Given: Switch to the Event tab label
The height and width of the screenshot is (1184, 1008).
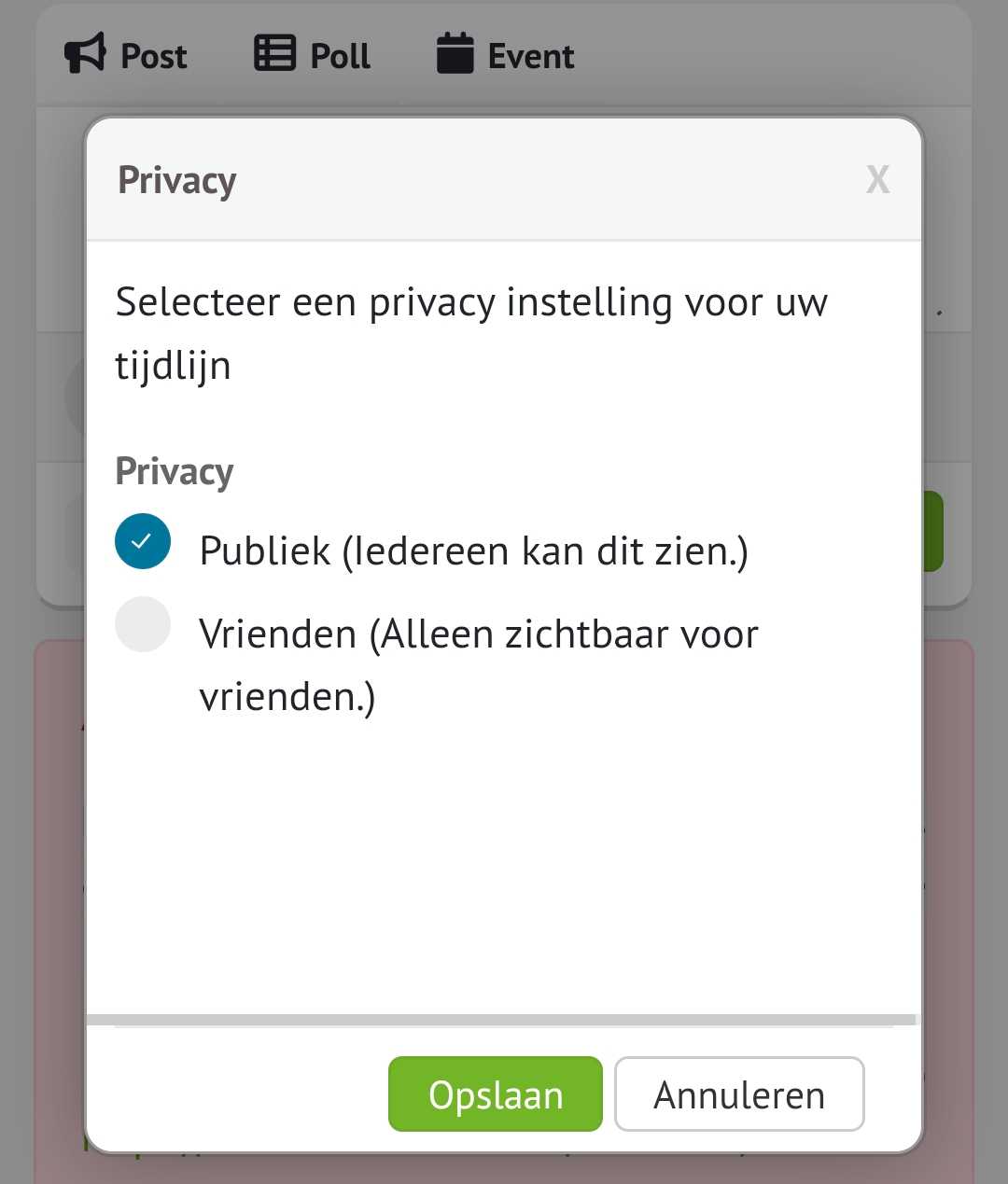Looking at the screenshot, I should [x=530, y=56].
